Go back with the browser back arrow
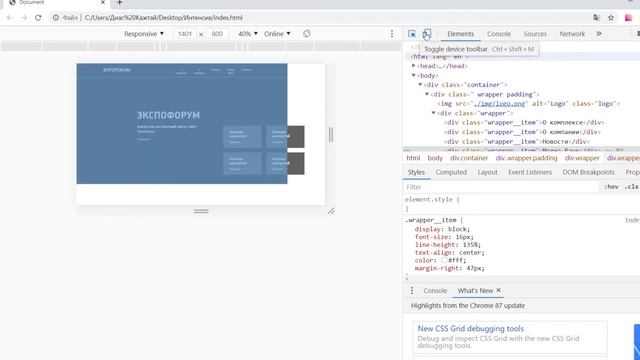This screenshot has height=360, width=640. coord(10,18)
